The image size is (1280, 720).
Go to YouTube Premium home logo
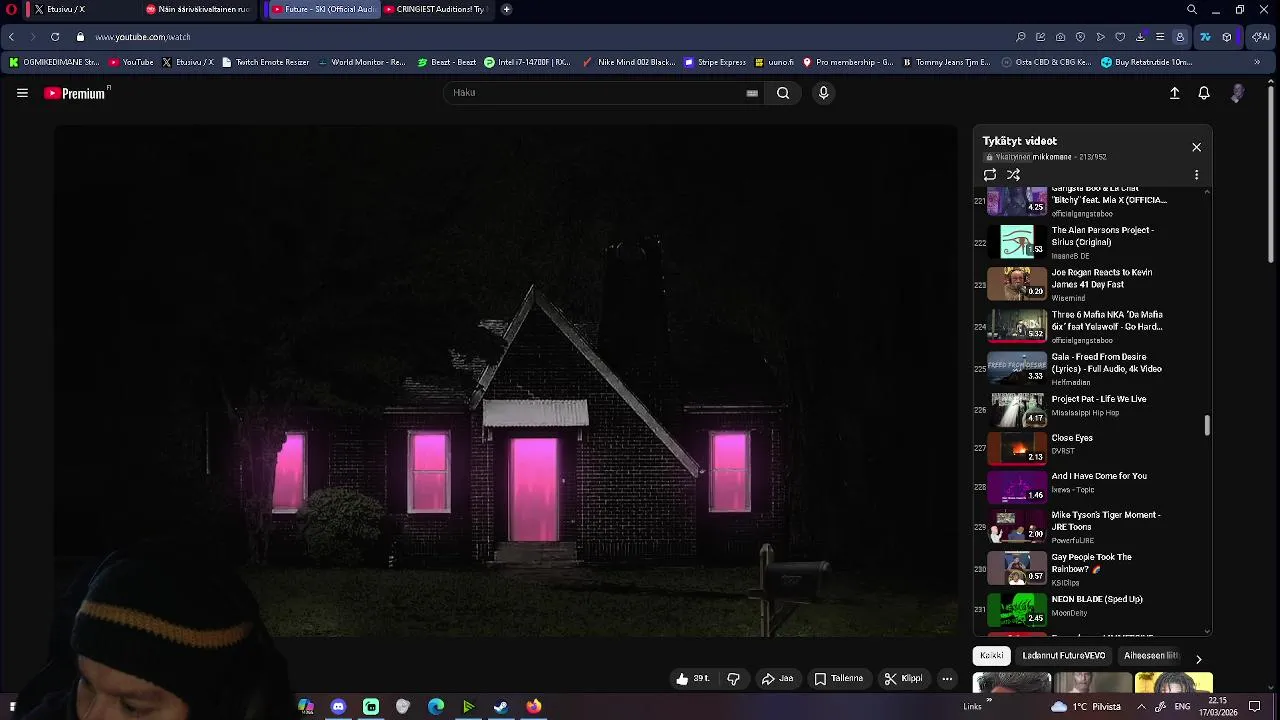click(x=76, y=93)
